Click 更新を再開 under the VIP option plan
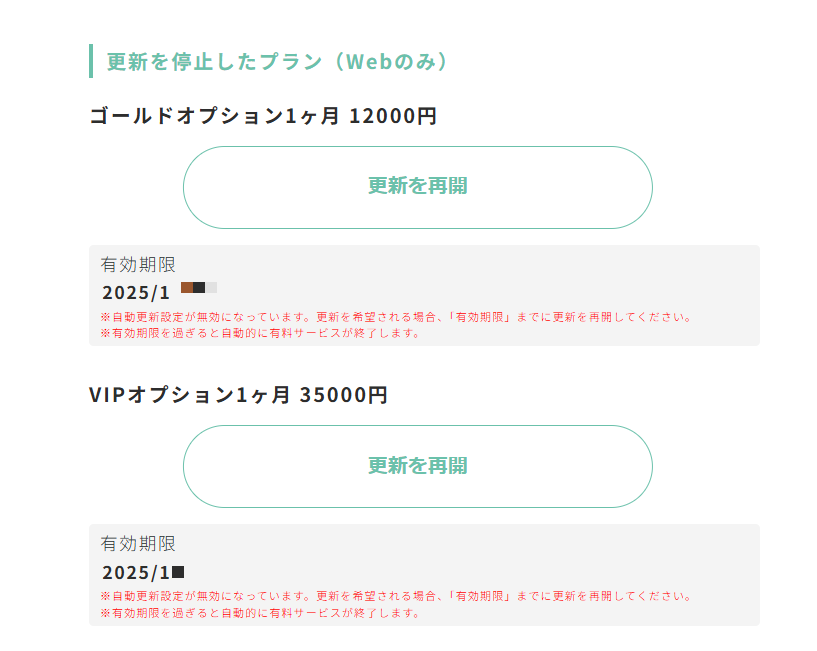The height and width of the screenshot is (651, 817). click(417, 466)
